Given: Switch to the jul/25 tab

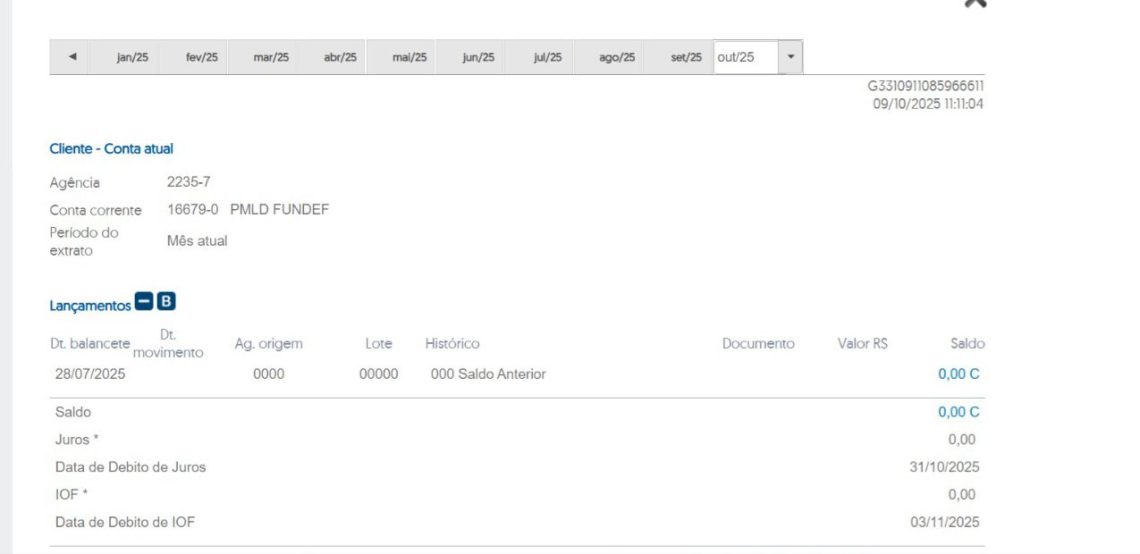Looking at the screenshot, I should 547,58.
